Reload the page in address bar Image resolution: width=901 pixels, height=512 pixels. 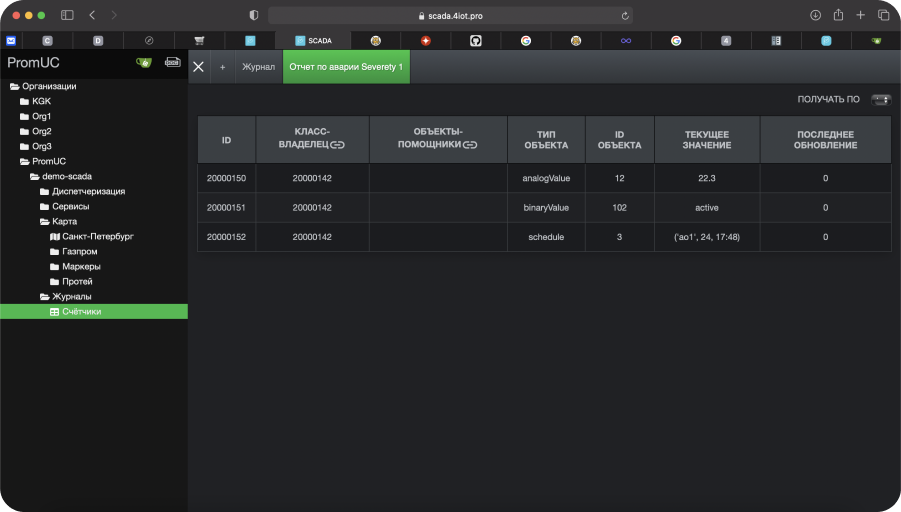(626, 16)
